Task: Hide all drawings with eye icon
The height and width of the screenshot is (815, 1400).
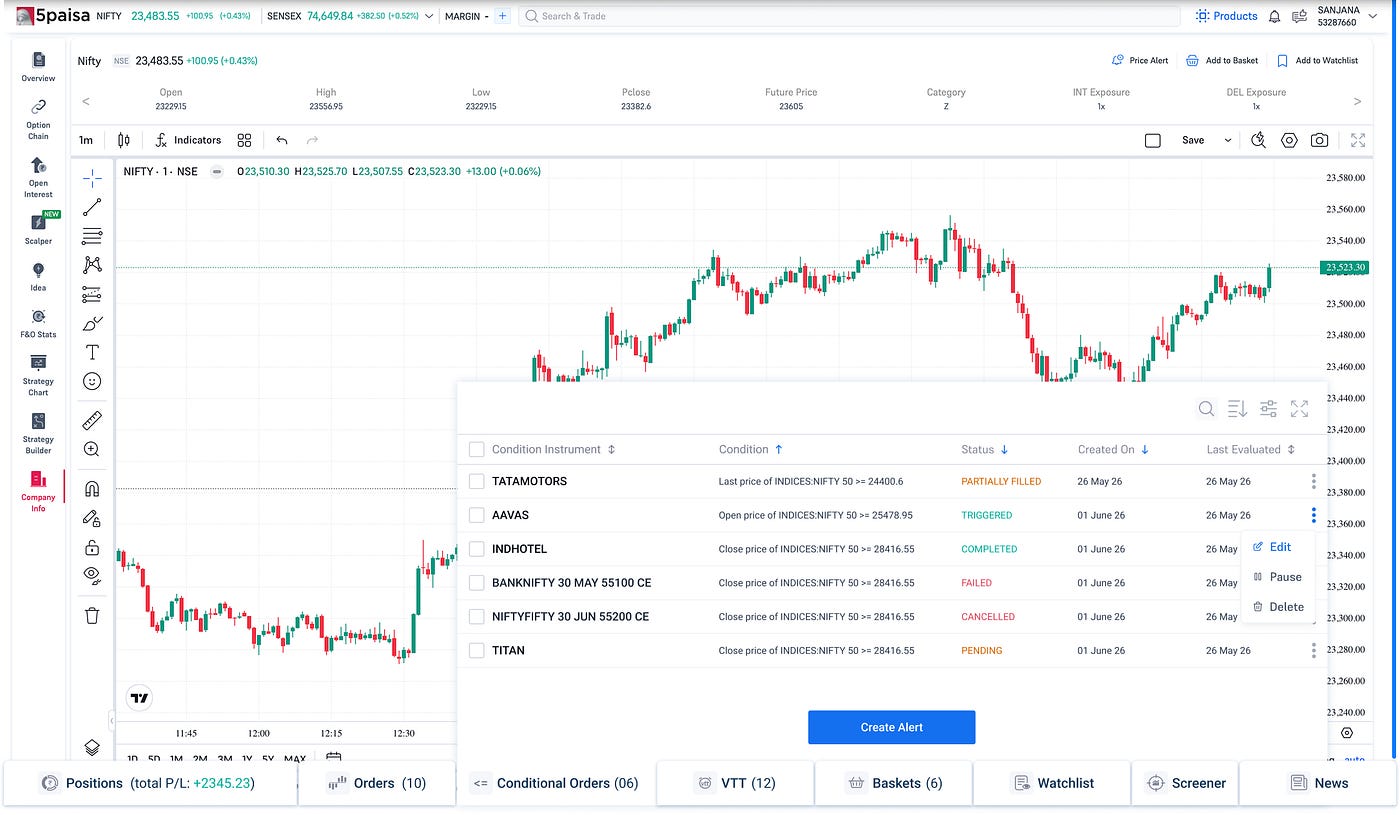Action: 92,575
